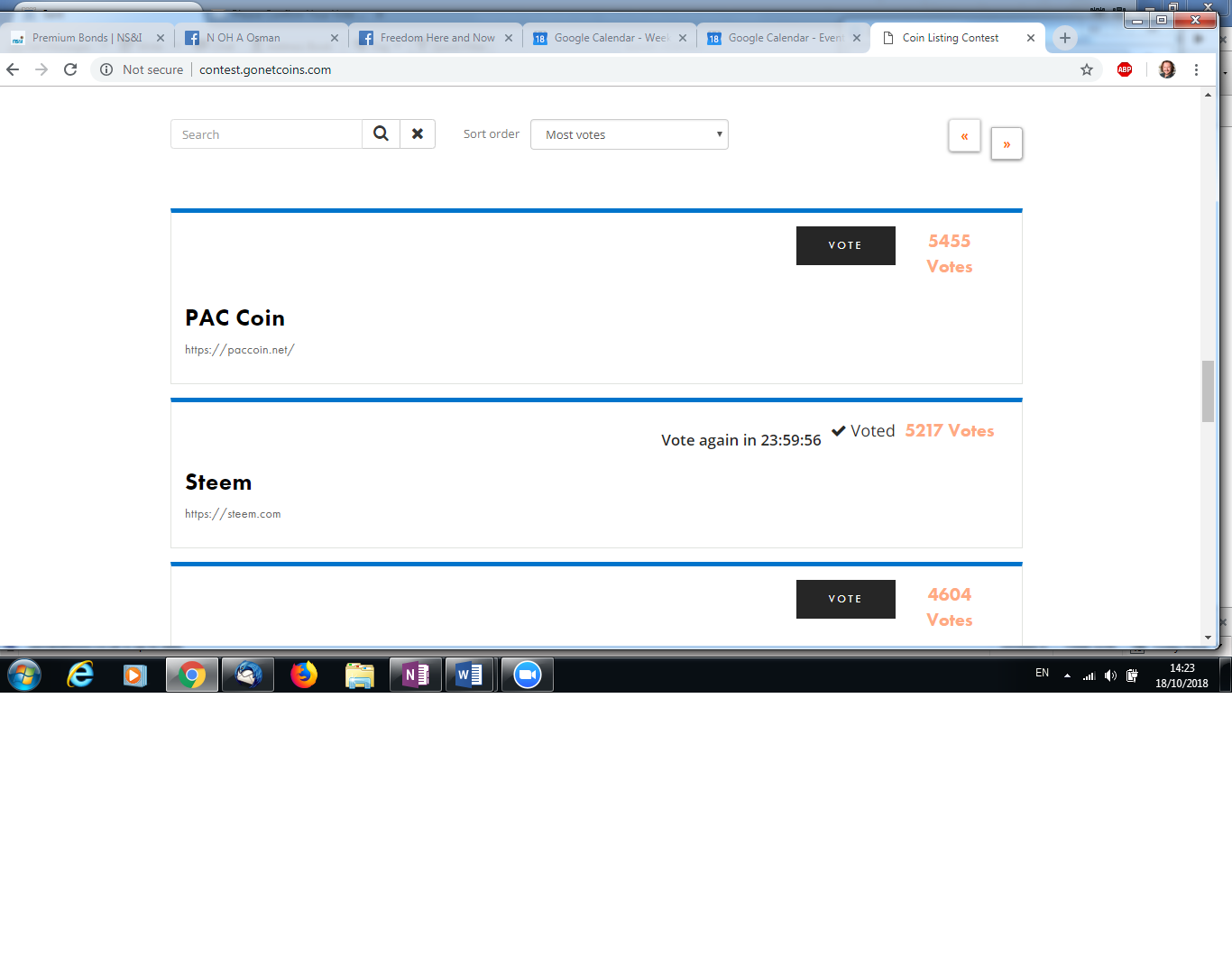Click the 5217 Votes count
This screenshot has width=1232, height=974.
[x=950, y=431]
